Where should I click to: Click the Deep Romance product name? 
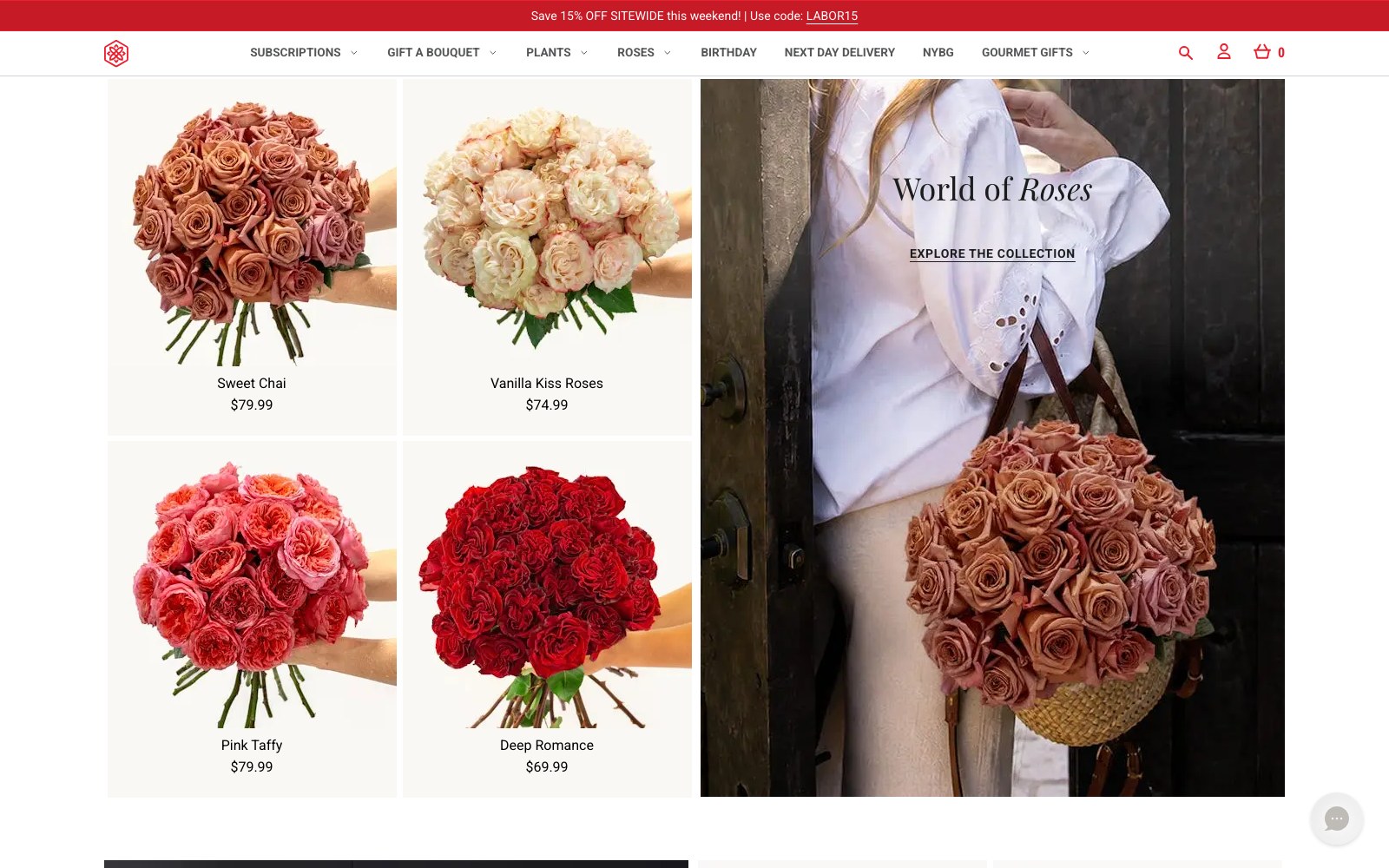[547, 746]
